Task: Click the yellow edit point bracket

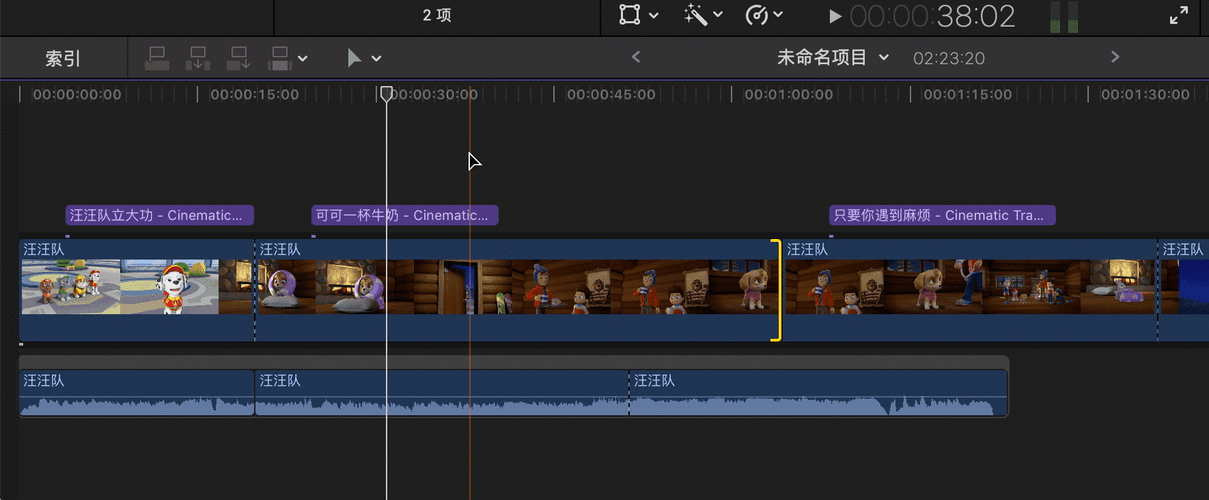Action: pyautogui.click(x=776, y=290)
